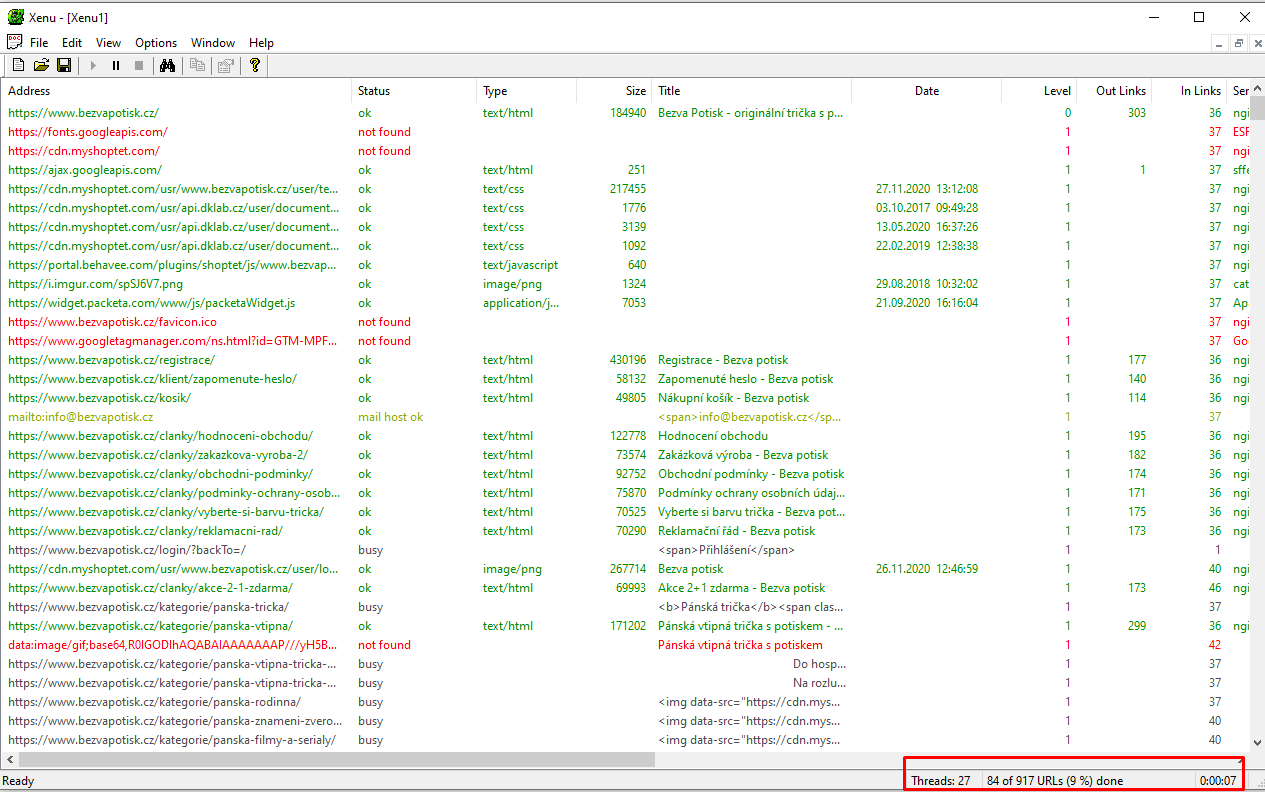Screen dimensions: 1265x792
Task: Restore the inner Xenu1 document window
Action: coord(1238,43)
